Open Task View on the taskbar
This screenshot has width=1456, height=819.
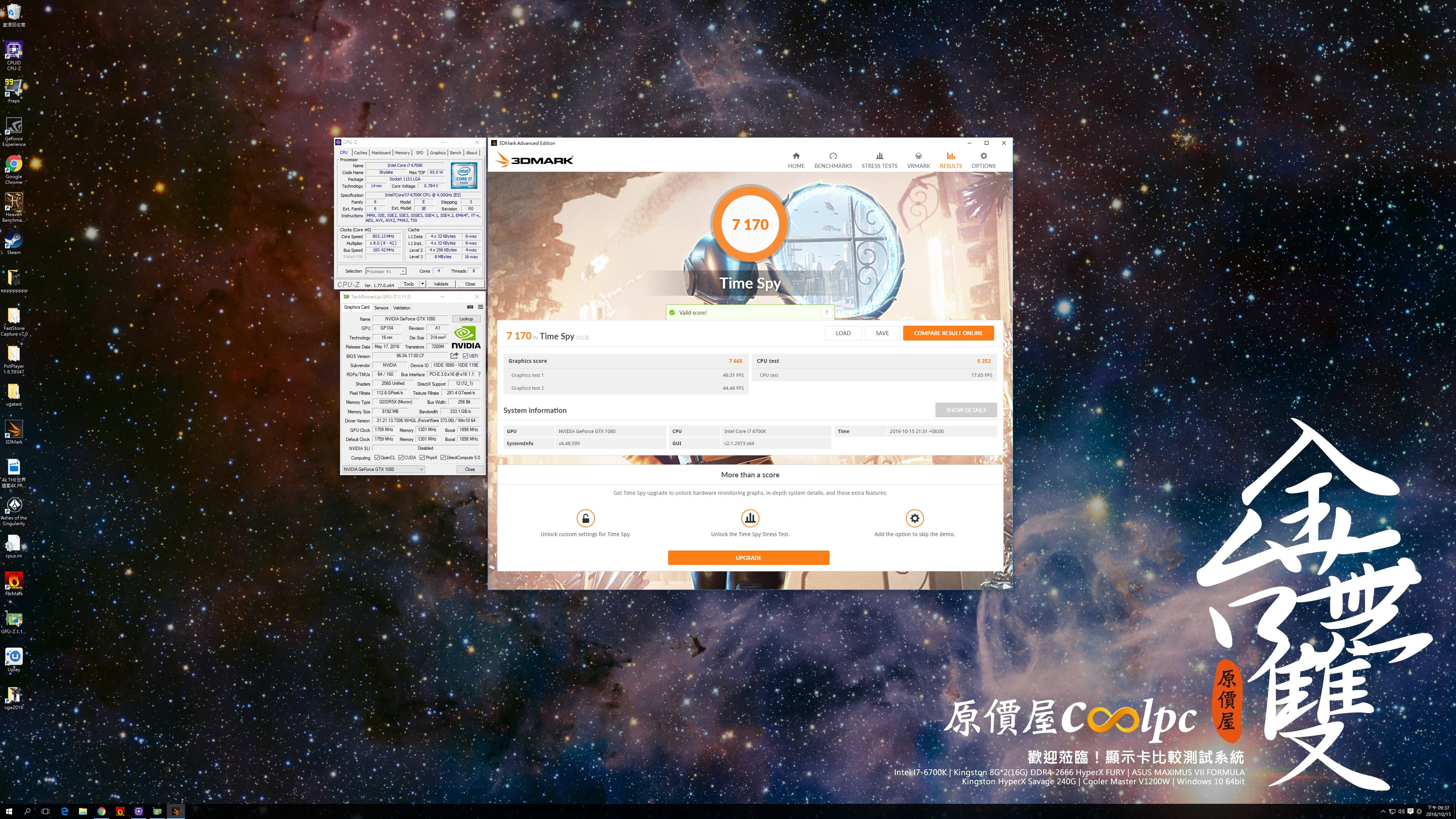click(x=46, y=811)
